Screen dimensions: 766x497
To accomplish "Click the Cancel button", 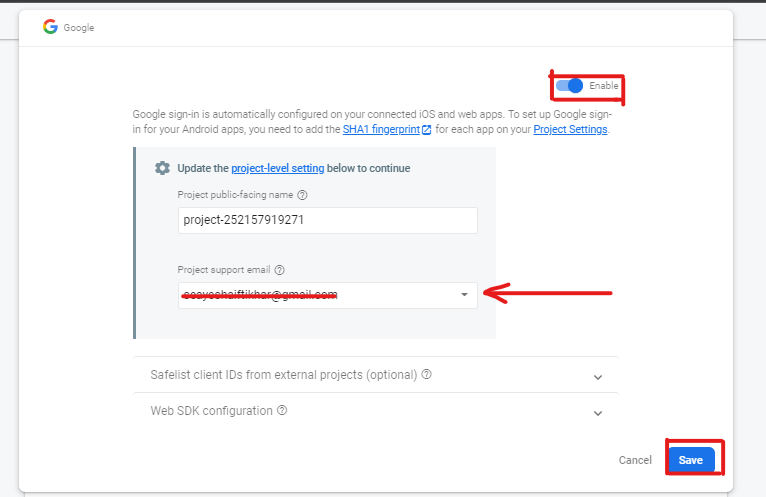I will tap(635, 460).
